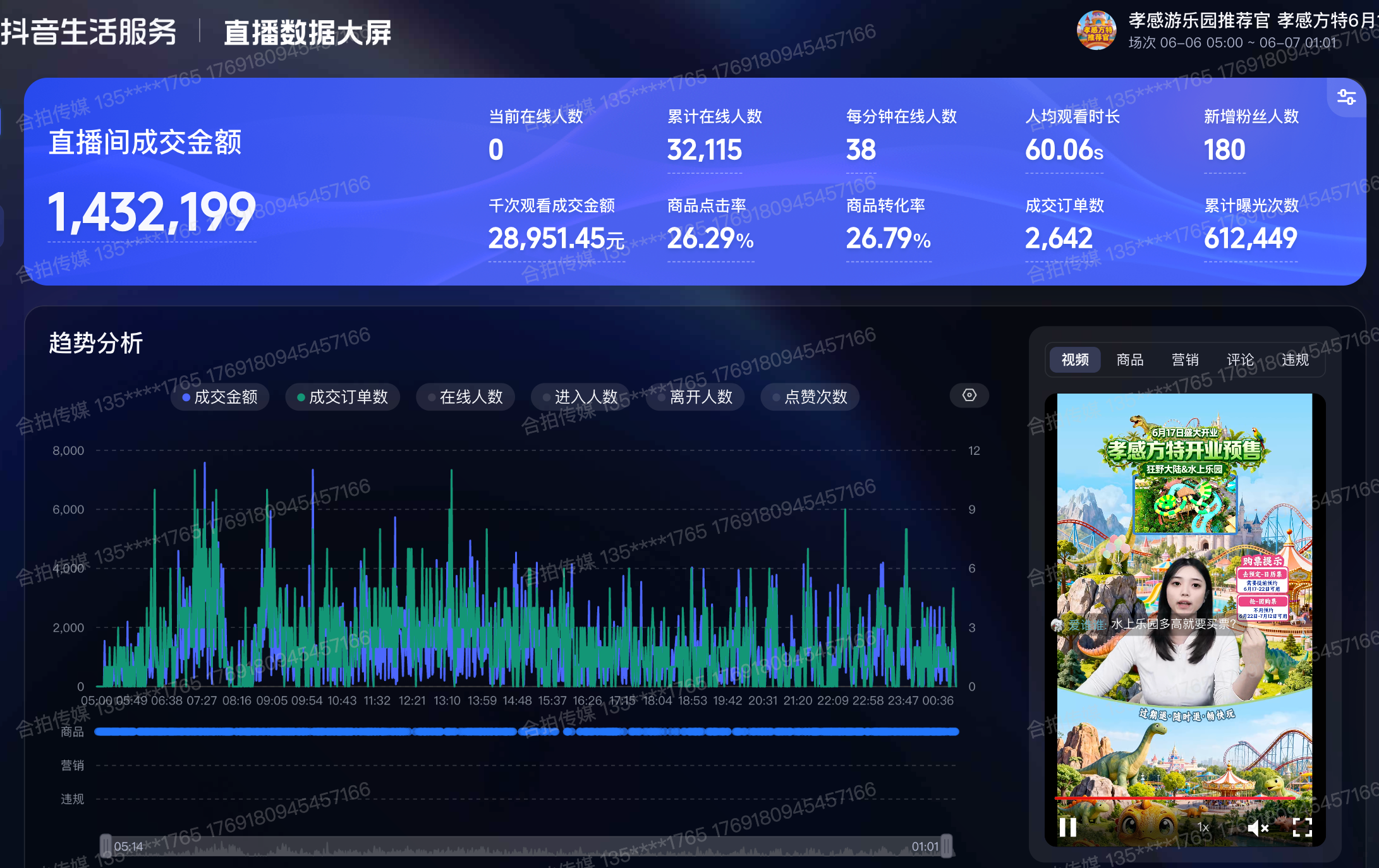Click the 人均观看时长 value 60.06s
Image resolution: width=1379 pixels, height=868 pixels.
point(1064,150)
